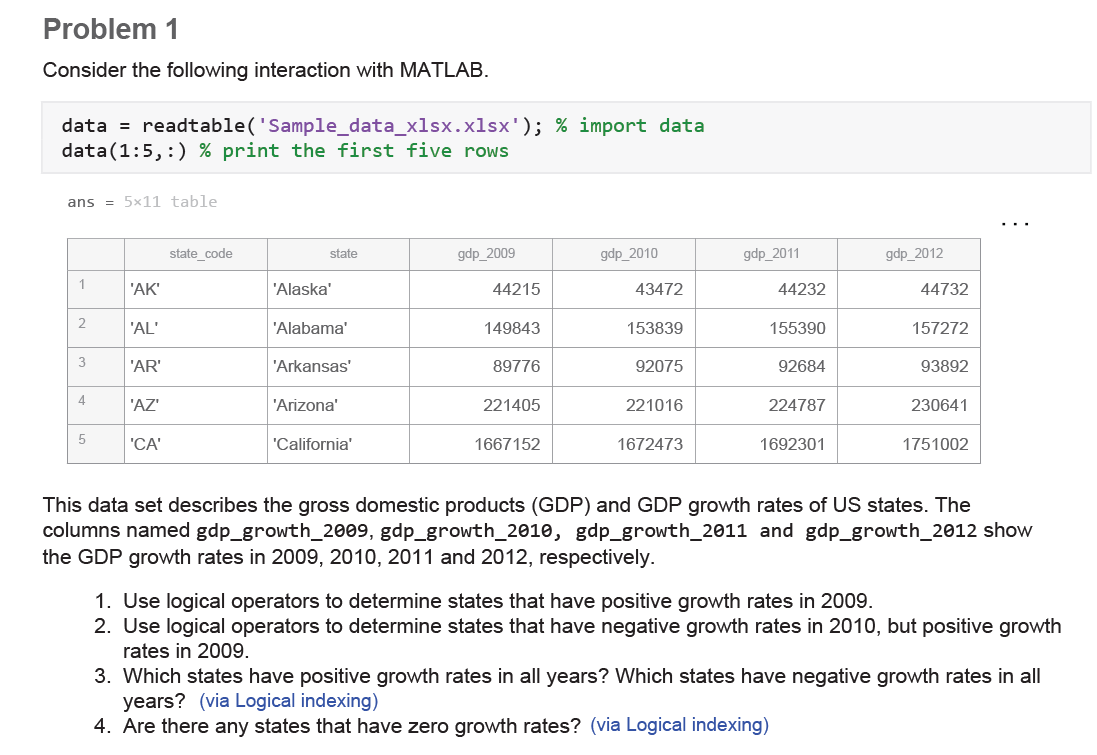Click the 'Problem 1' heading
This screenshot has width=1097, height=755.
pyautogui.click(x=111, y=29)
